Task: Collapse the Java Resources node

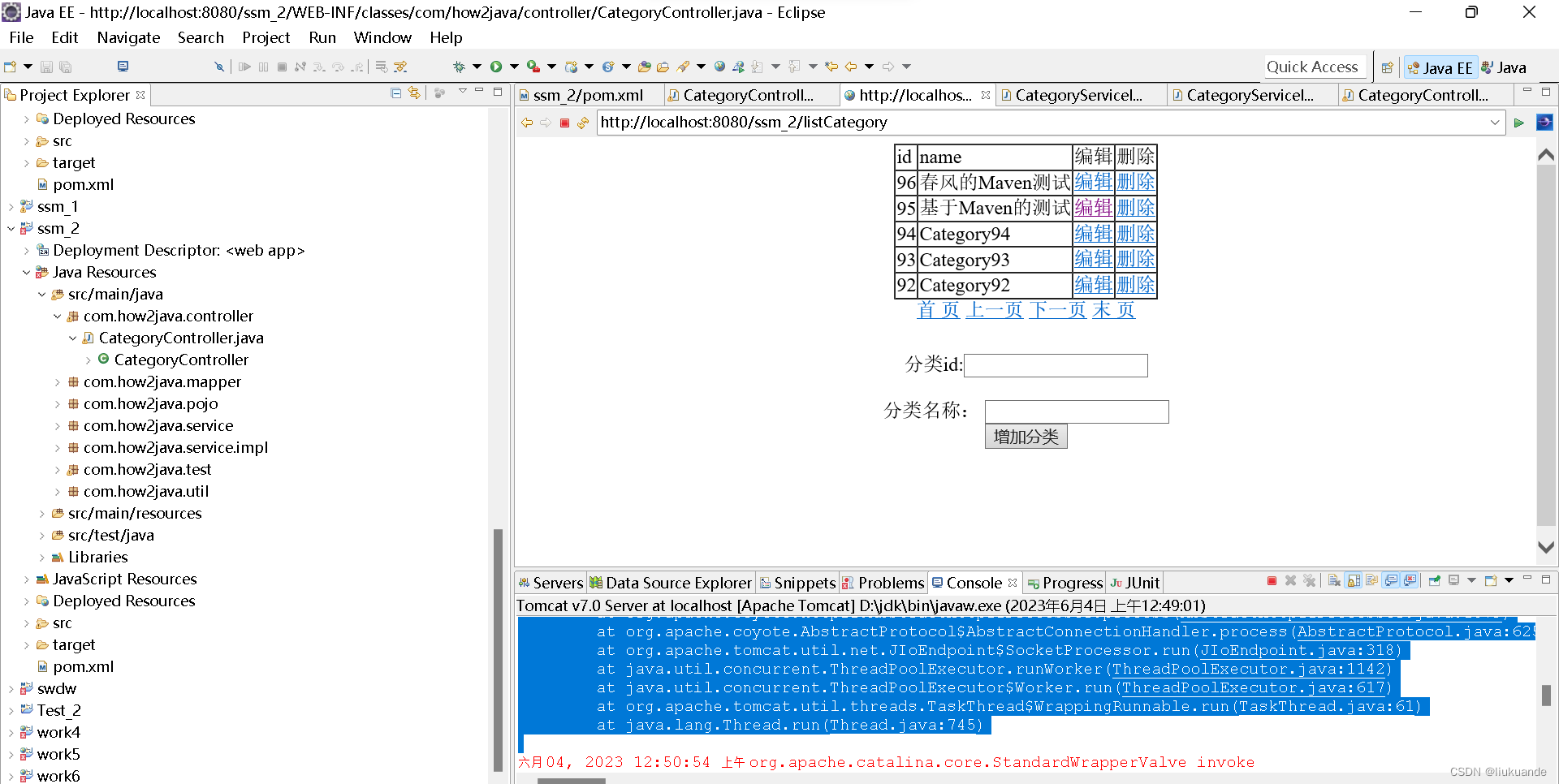Action: click(x=26, y=273)
